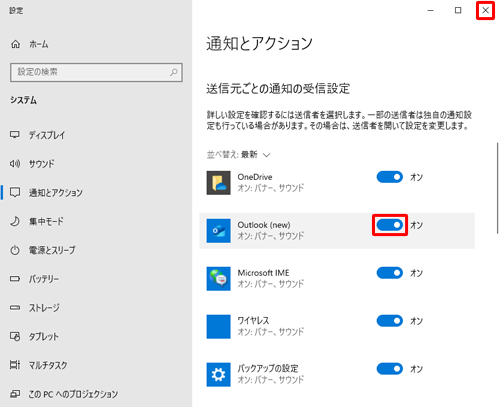Select the Projecting to this PC icon

pyautogui.click(x=15, y=394)
